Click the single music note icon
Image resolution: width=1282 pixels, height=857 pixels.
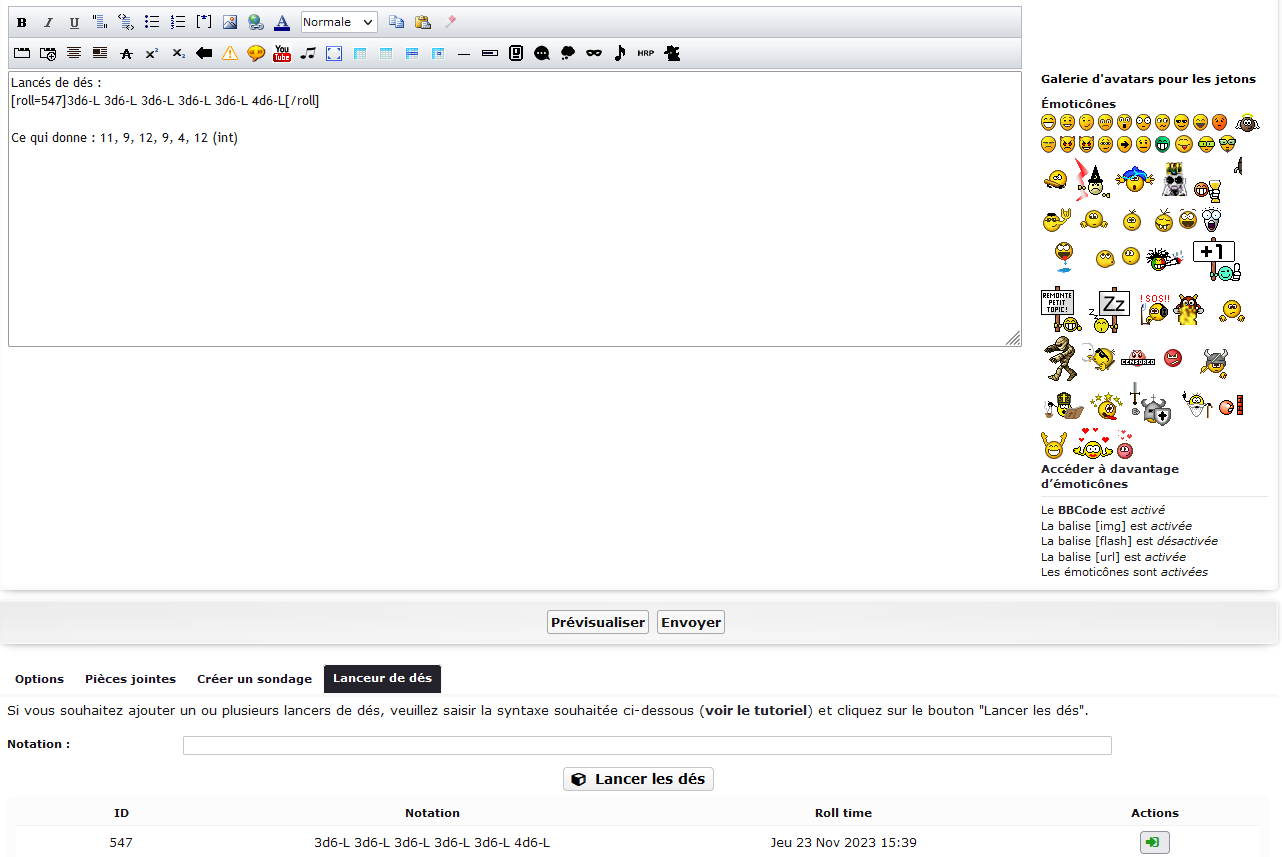coord(620,53)
